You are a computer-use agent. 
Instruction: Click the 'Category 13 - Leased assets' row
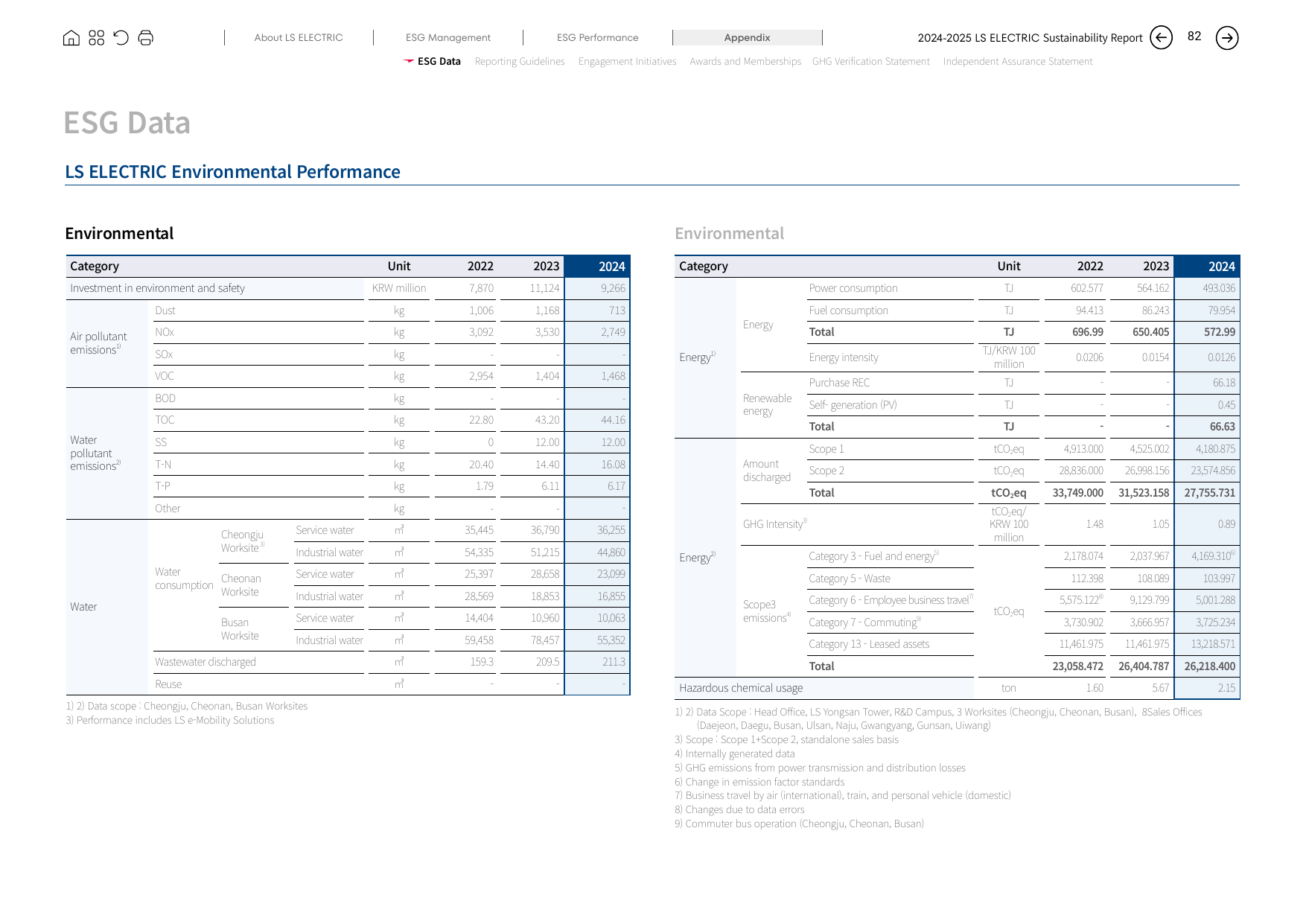869,644
